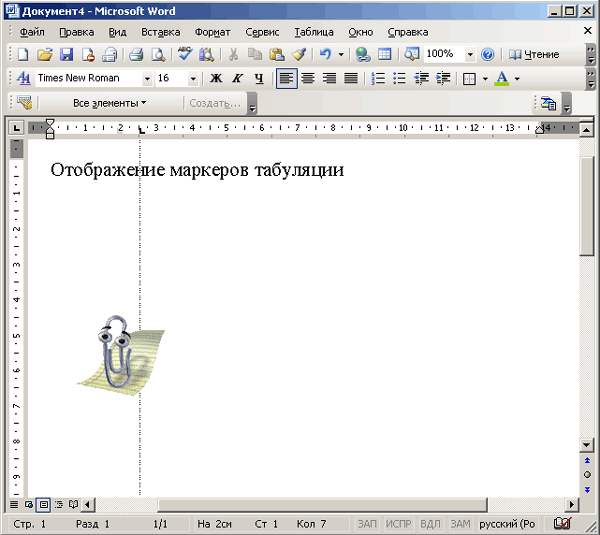
Task: Set justified text alignment
Action: [351, 78]
